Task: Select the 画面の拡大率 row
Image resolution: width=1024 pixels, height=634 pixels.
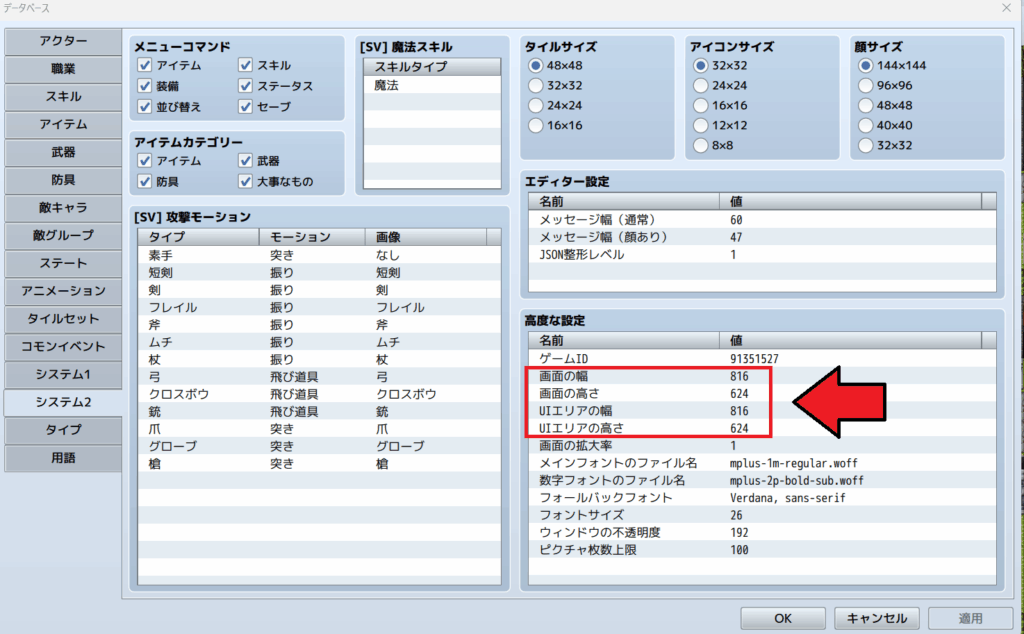Action: pyautogui.click(x=762, y=446)
